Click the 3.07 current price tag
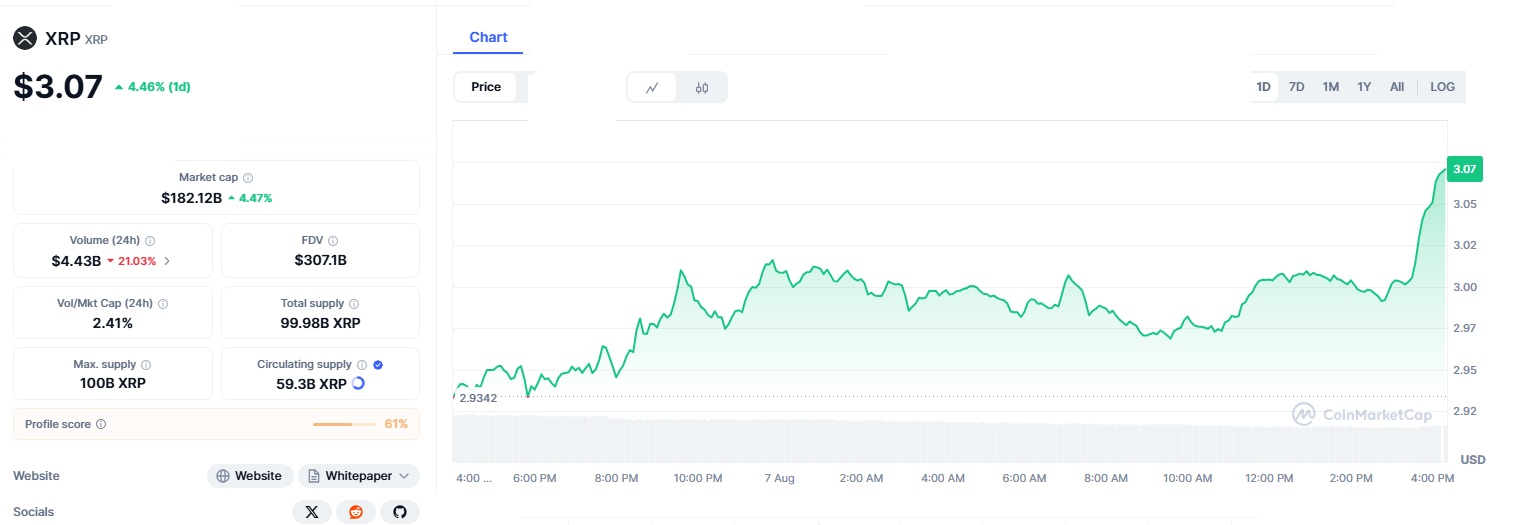This screenshot has width=1516, height=525. click(x=1464, y=169)
